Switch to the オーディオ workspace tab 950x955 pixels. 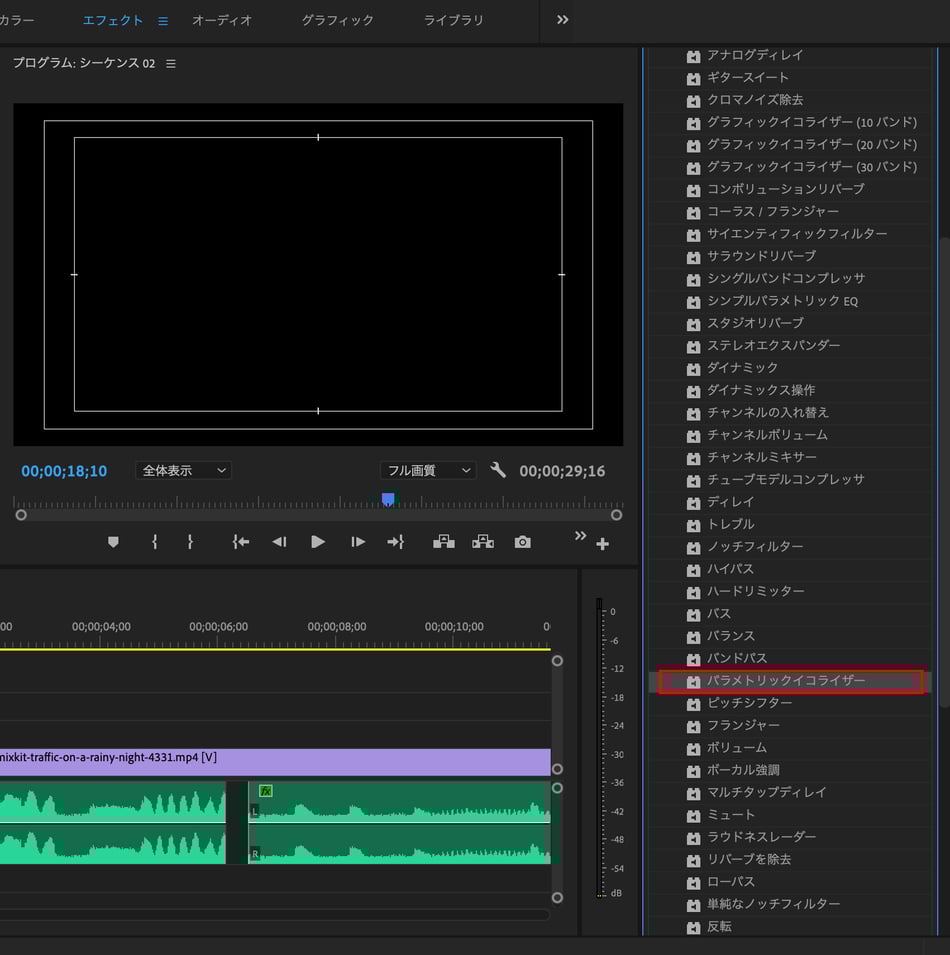click(x=222, y=20)
